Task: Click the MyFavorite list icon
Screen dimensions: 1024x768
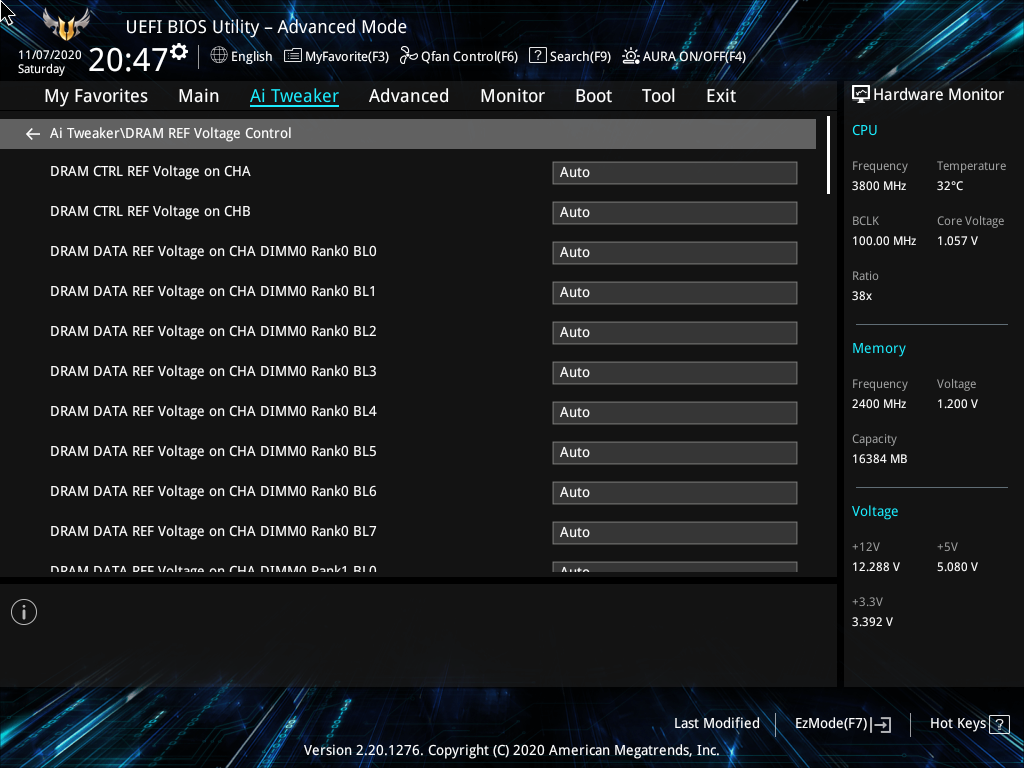Action: (x=293, y=56)
